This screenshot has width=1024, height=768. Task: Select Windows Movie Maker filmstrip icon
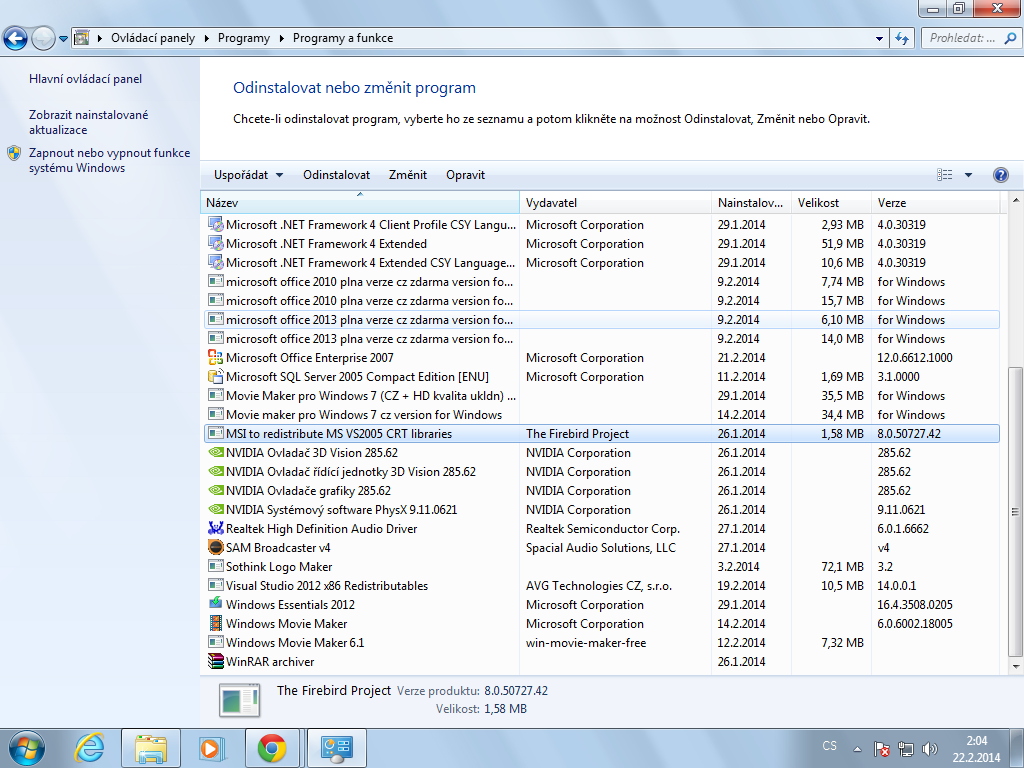coord(216,623)
